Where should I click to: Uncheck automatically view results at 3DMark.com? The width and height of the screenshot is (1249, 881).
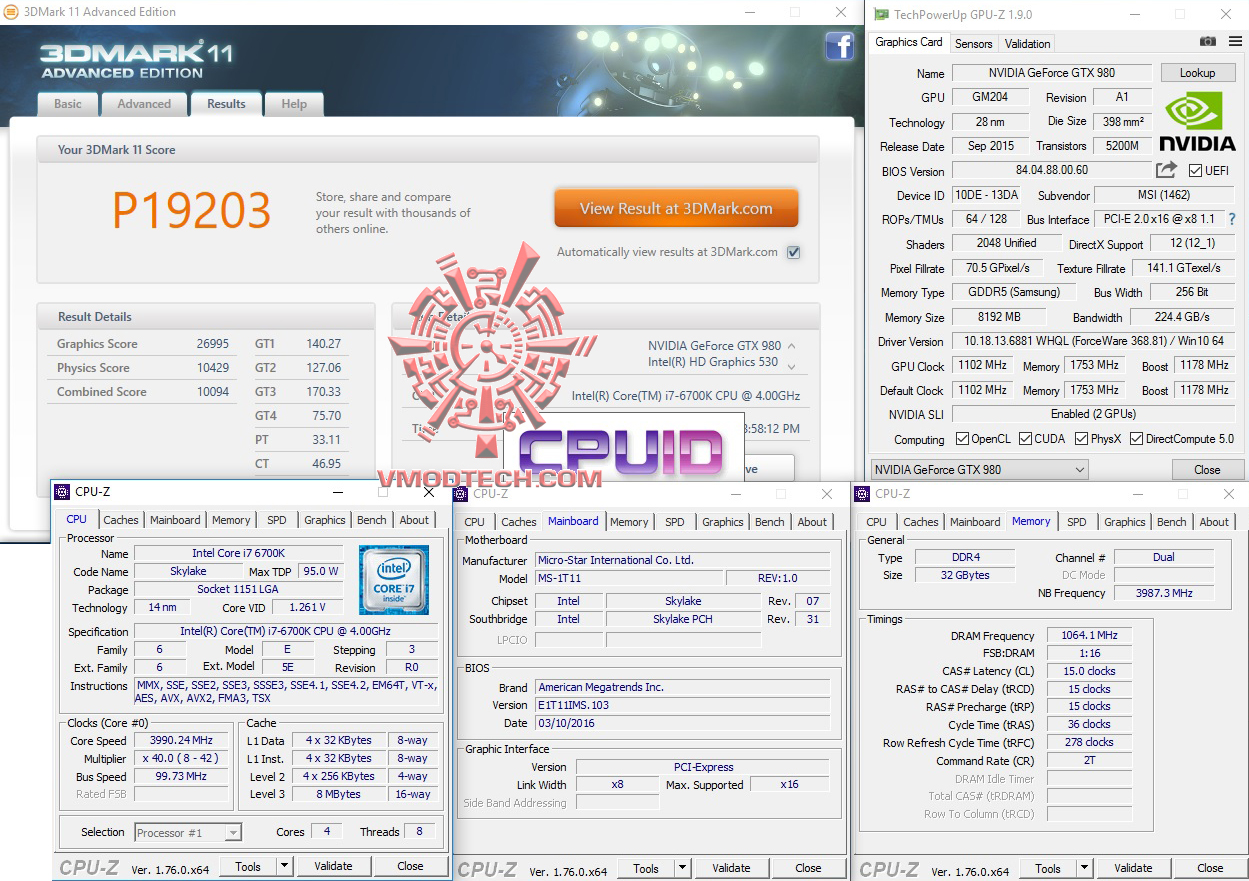[x=793, y=252]
